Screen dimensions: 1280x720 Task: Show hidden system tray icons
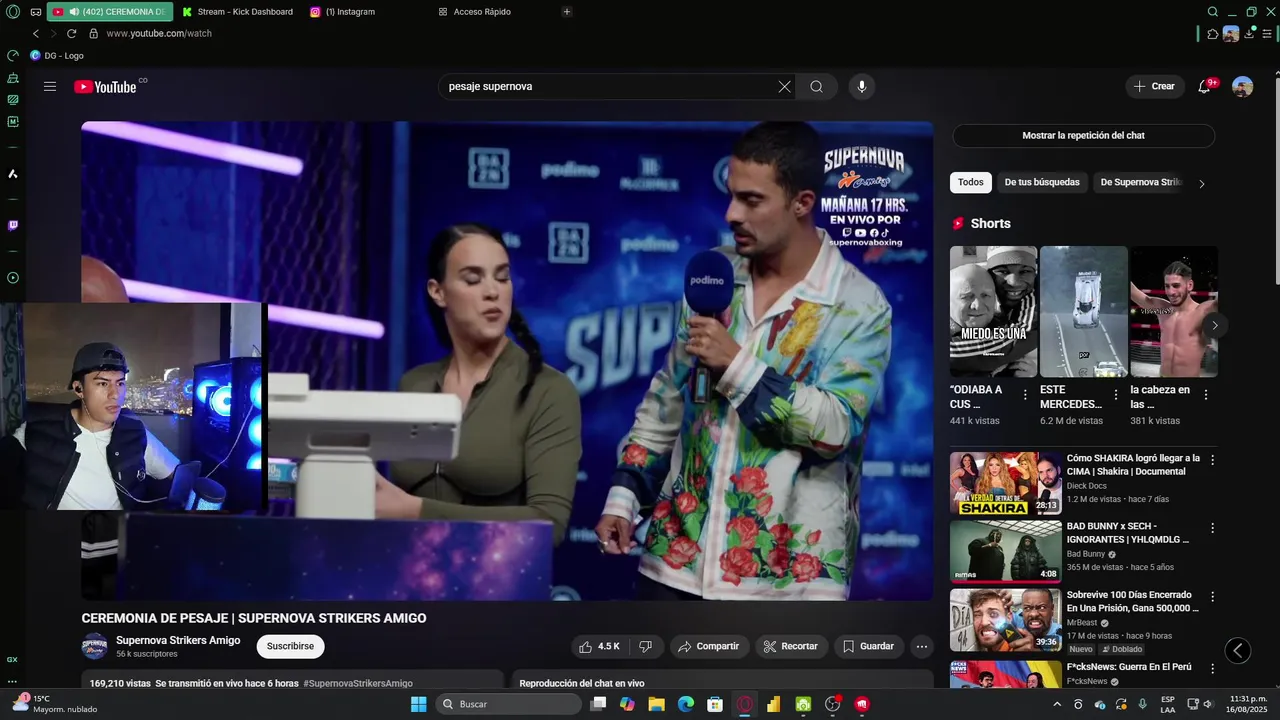point(1057,704)
